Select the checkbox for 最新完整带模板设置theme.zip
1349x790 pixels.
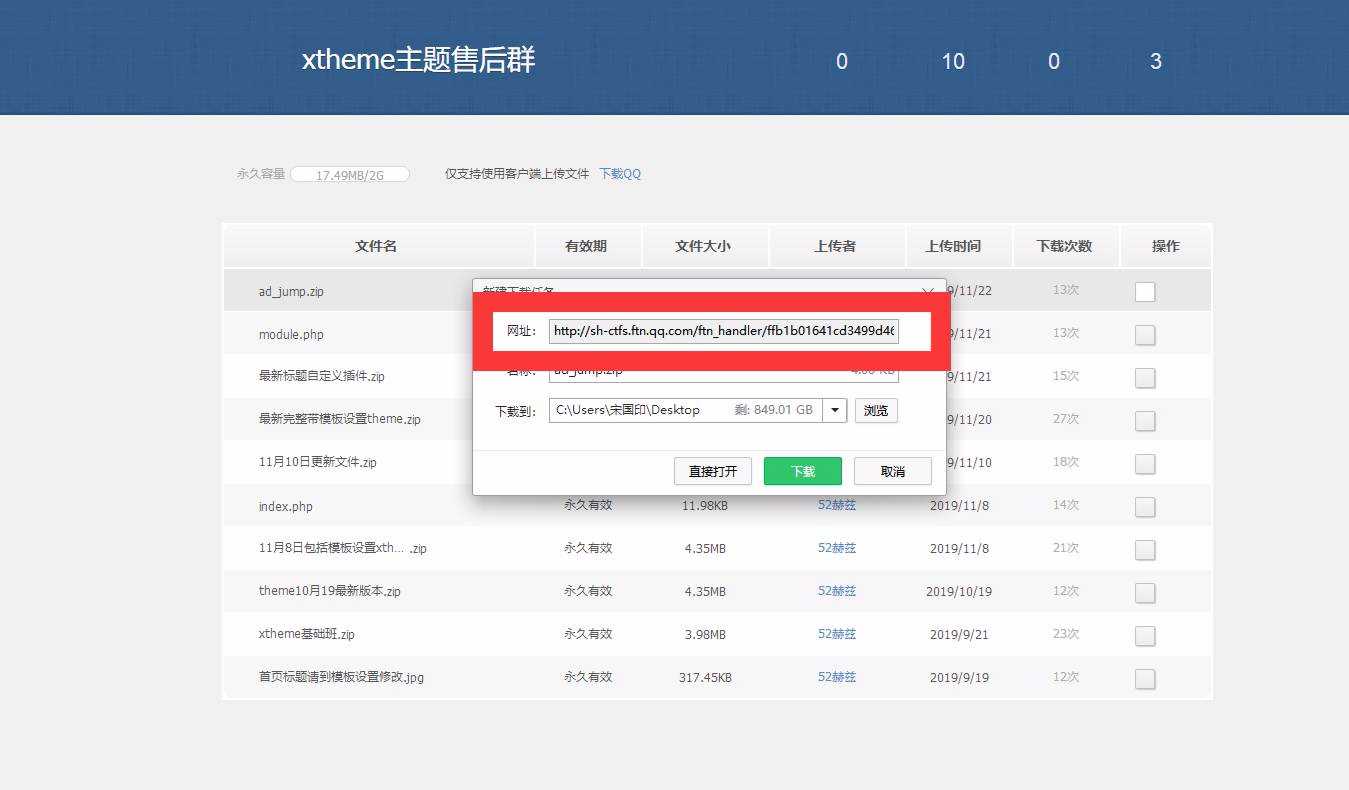coord(1145,421)
